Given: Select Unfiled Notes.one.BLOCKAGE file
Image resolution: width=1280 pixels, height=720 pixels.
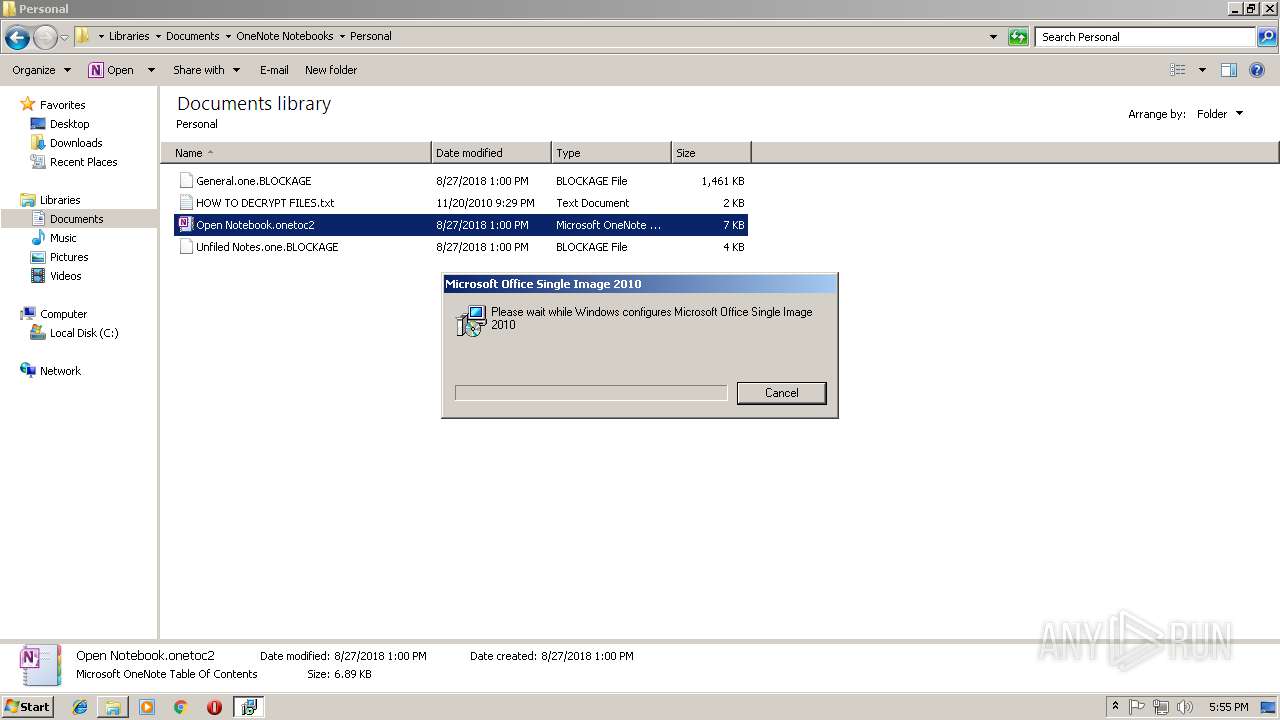Looking at the screenshot, I should pos(461,247).
